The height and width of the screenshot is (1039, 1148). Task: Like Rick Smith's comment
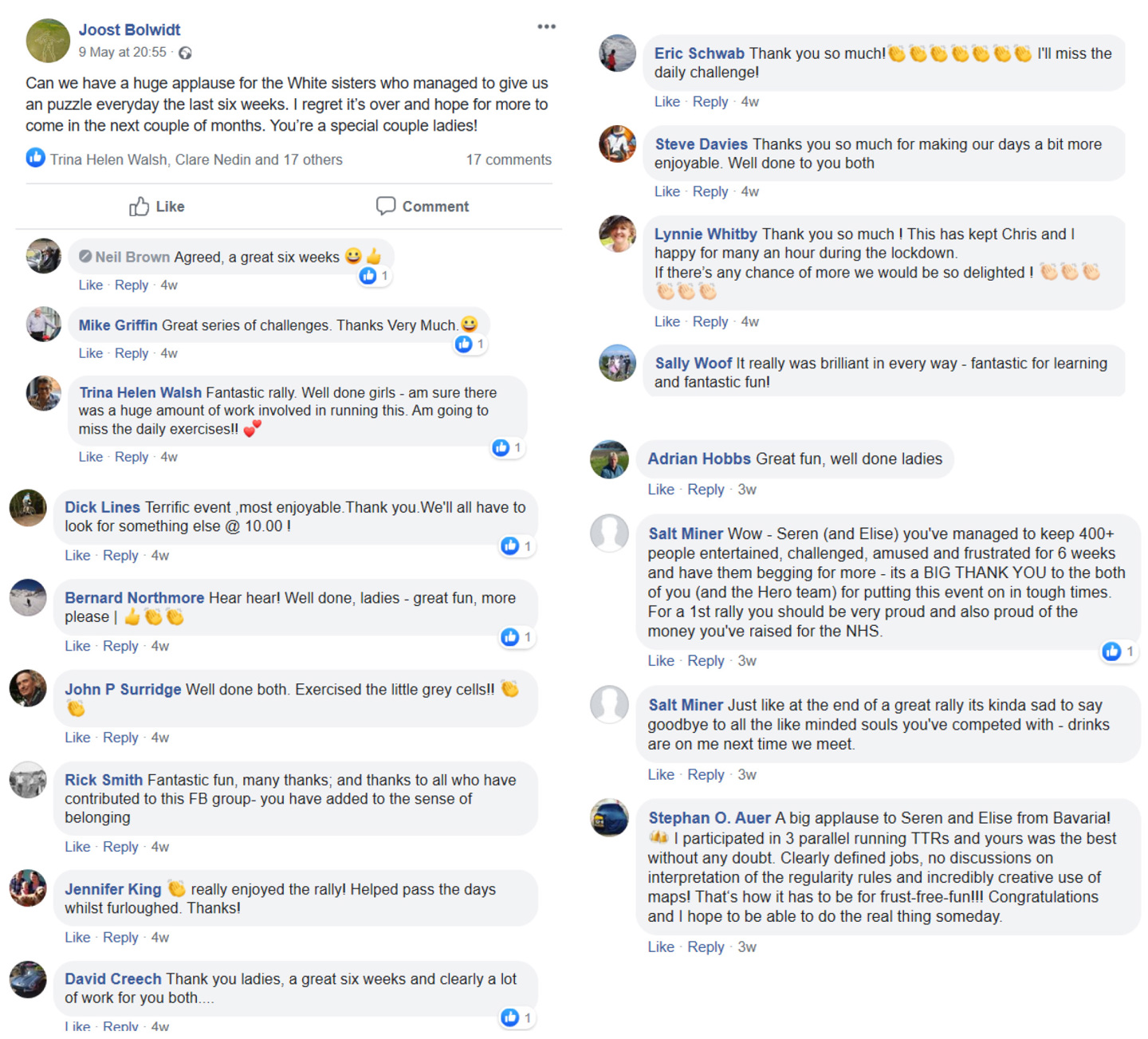coord(77,847)
